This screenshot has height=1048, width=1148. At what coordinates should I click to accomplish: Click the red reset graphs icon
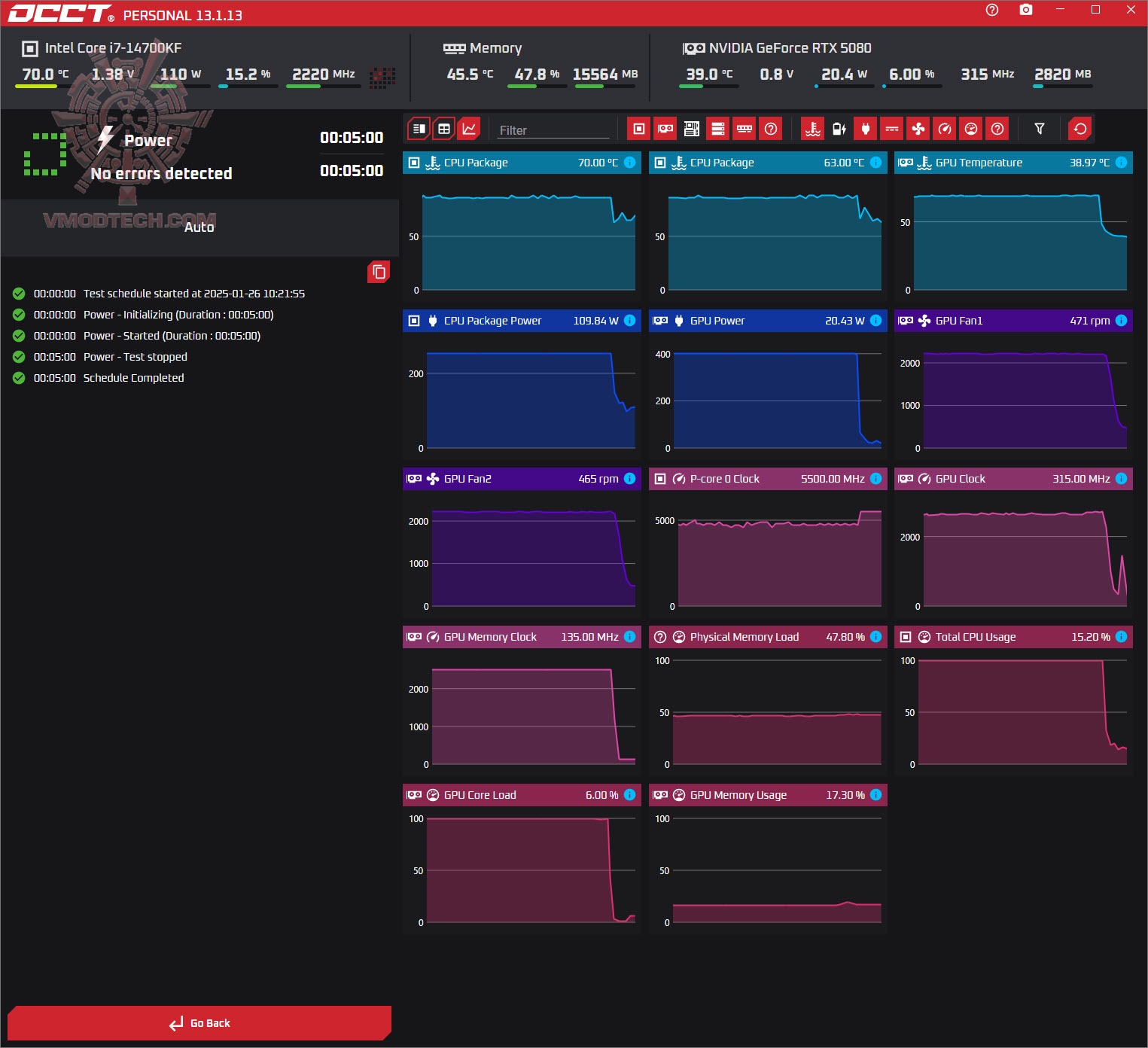click(1080, 129)
